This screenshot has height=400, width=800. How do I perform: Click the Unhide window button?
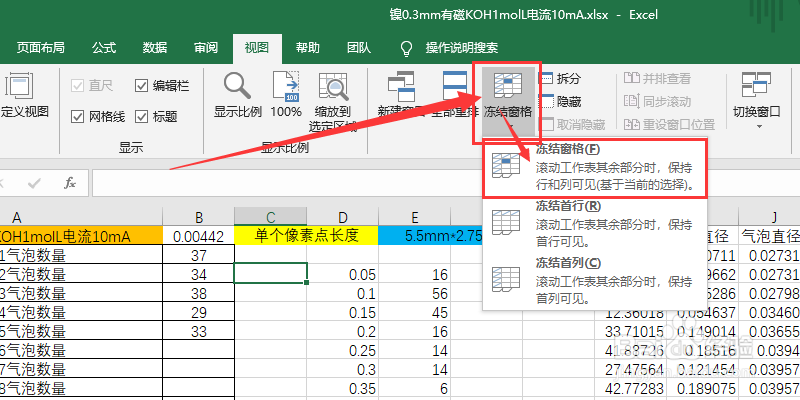[572, 124]
